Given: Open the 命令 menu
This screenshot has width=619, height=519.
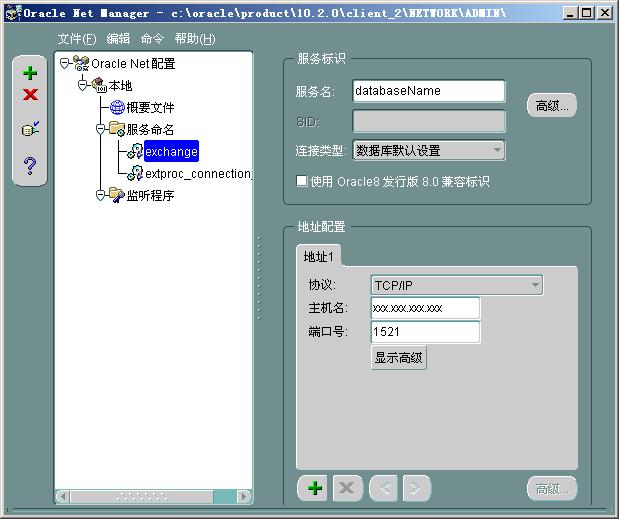Looking at the screenshot, I should [x=152, y=39].
